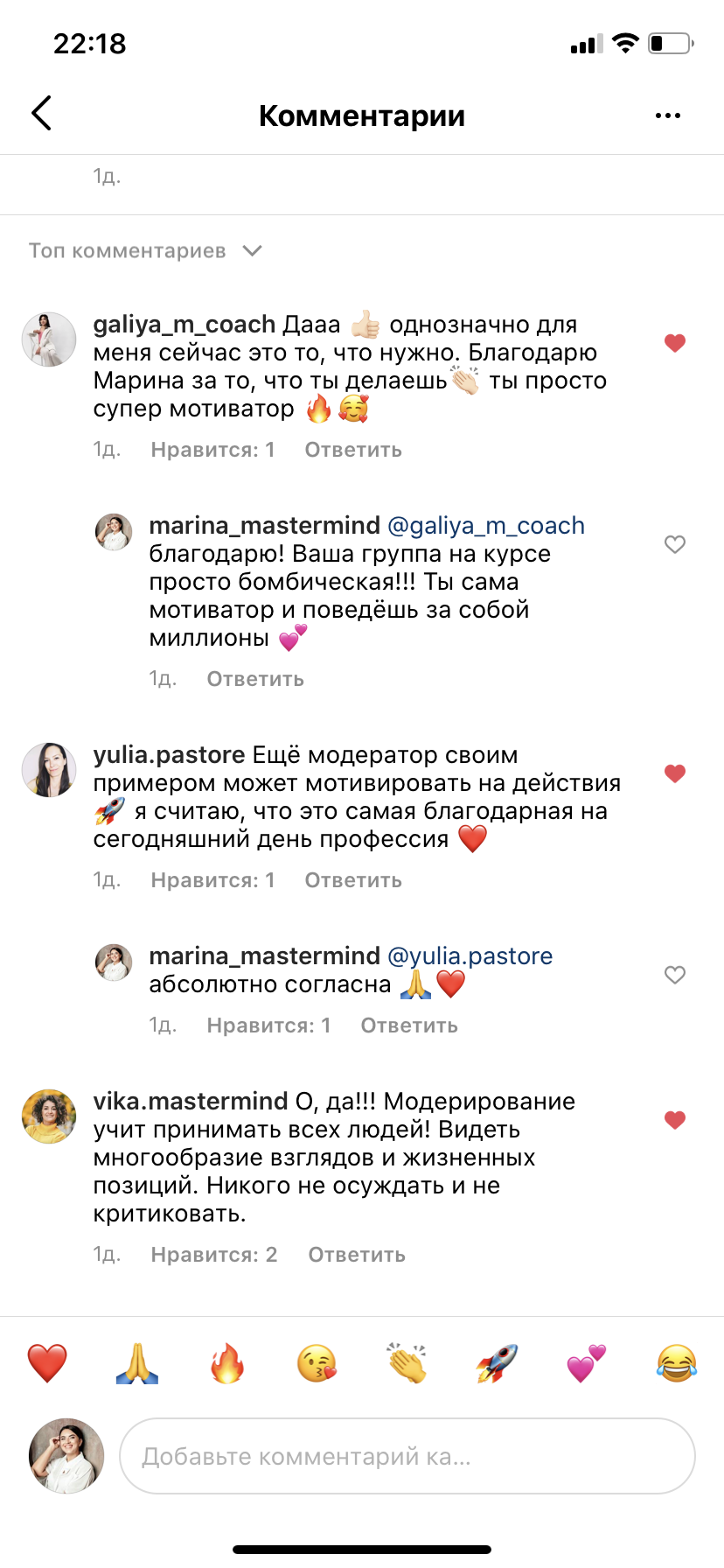The width and height of the screenshot is (724, 1568).
Task: Insert the laughing tears emoji reaction
Action: (x=676, y=1363)
